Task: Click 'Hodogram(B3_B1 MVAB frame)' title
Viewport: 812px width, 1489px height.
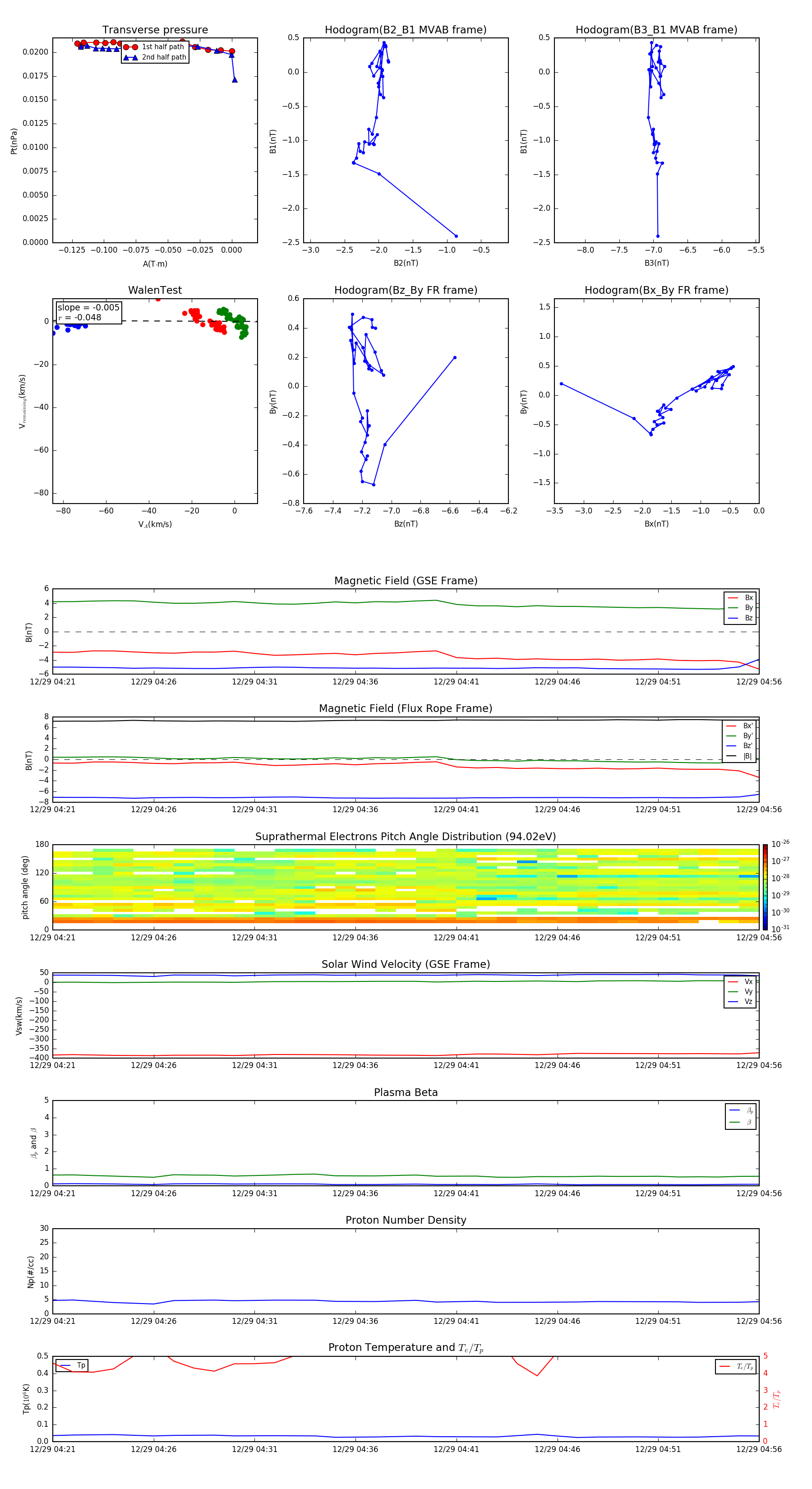Action: coord(656,30)
